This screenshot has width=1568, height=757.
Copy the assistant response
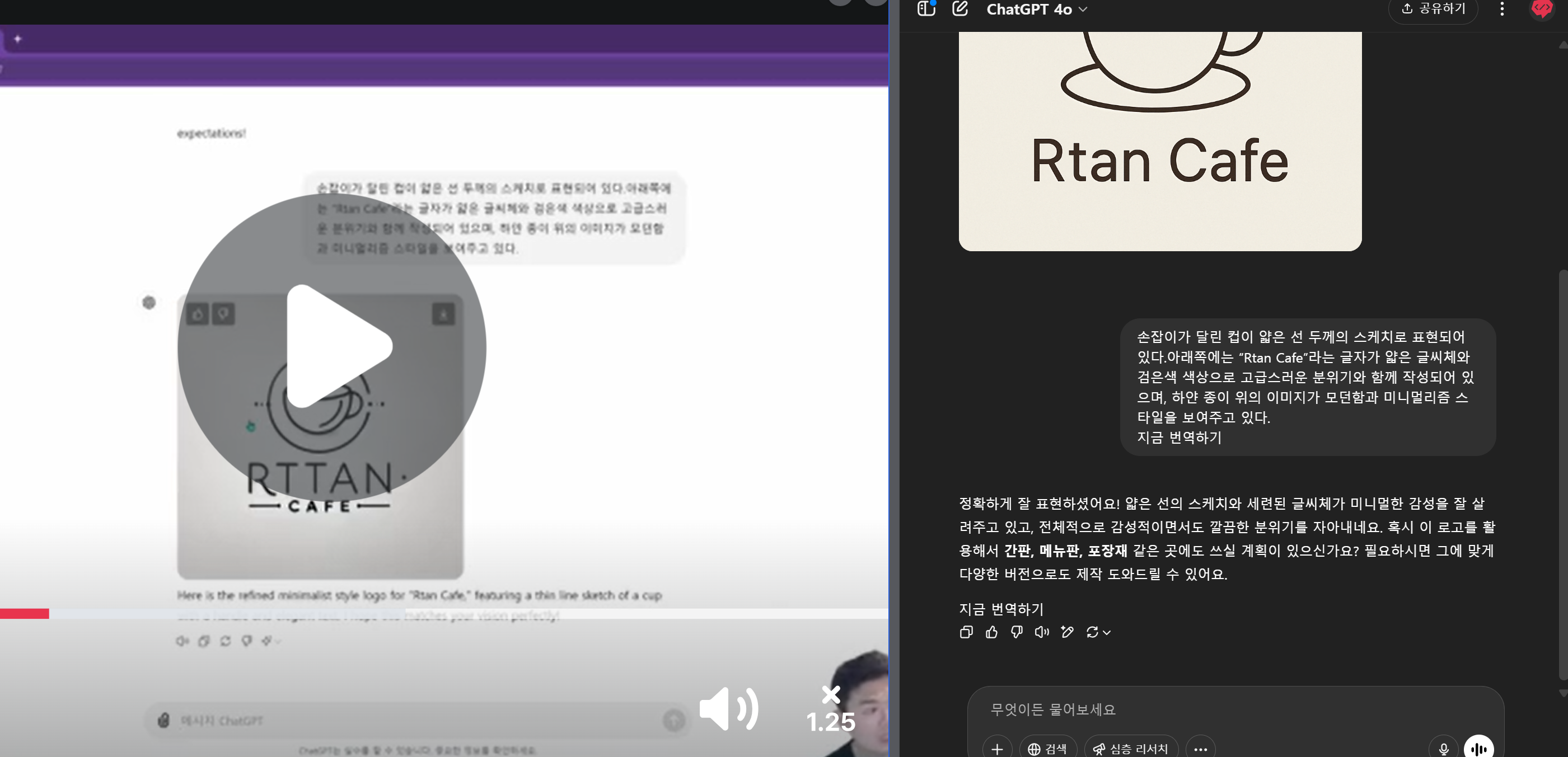tap(966, 632)
